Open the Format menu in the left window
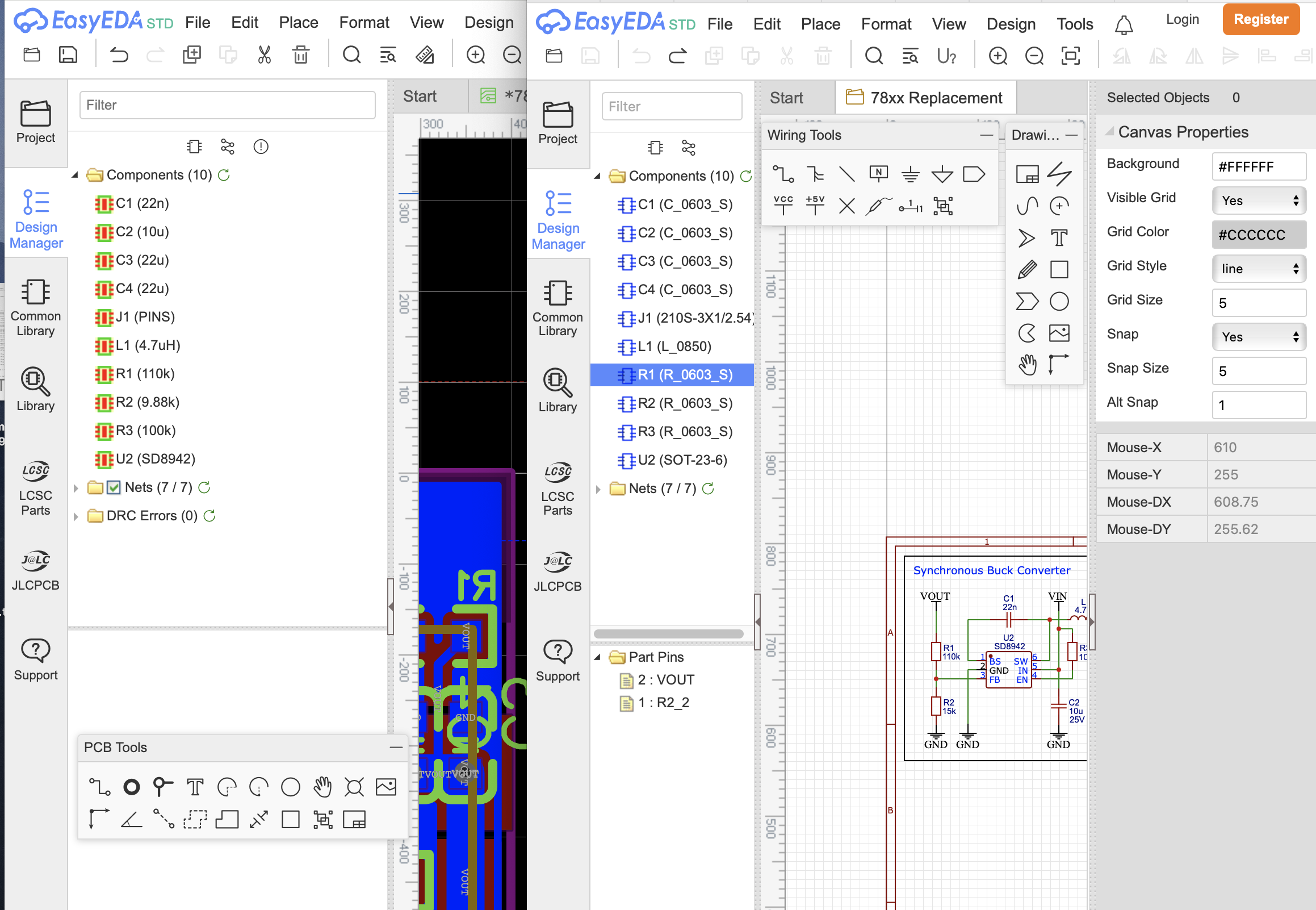This screenshot has width=1316, height=910. [363, 23]
